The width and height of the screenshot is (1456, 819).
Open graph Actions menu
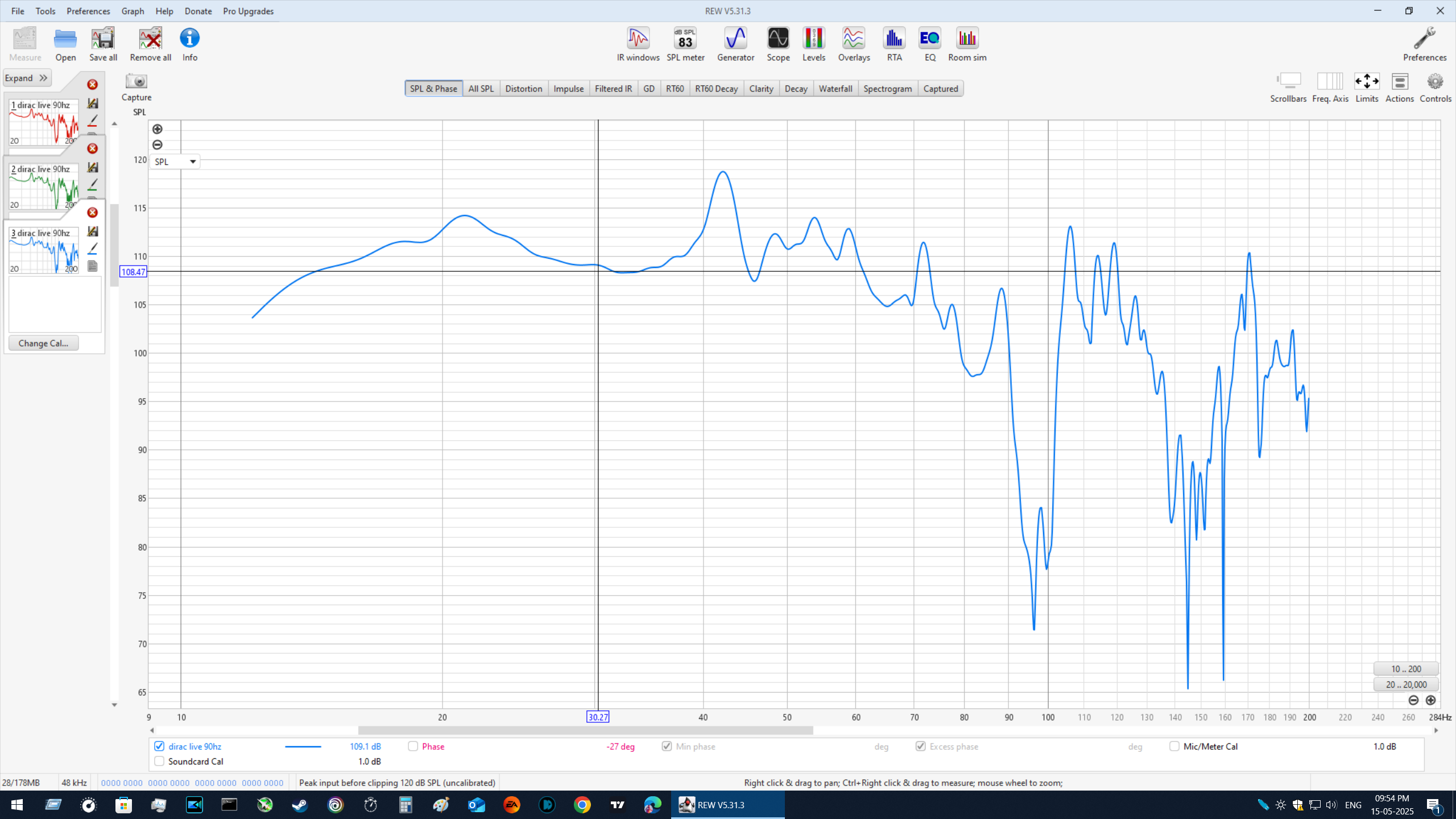(x=1399, y=88)
